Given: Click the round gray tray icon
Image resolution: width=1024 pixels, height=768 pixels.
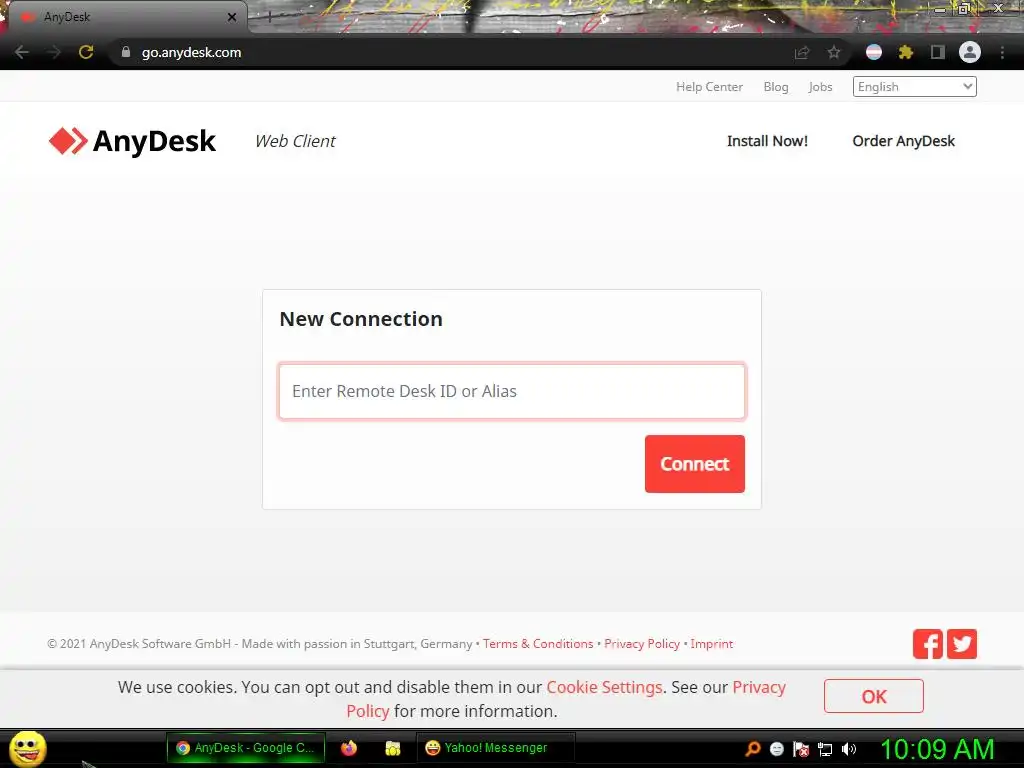Looking at the screenshot, I should [x=776, y=749].
